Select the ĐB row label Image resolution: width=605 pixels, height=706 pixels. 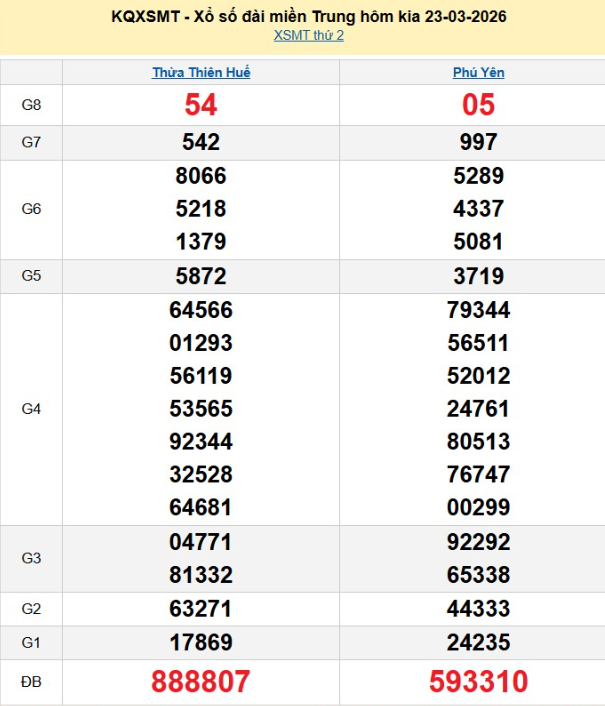tap(31, 682)
